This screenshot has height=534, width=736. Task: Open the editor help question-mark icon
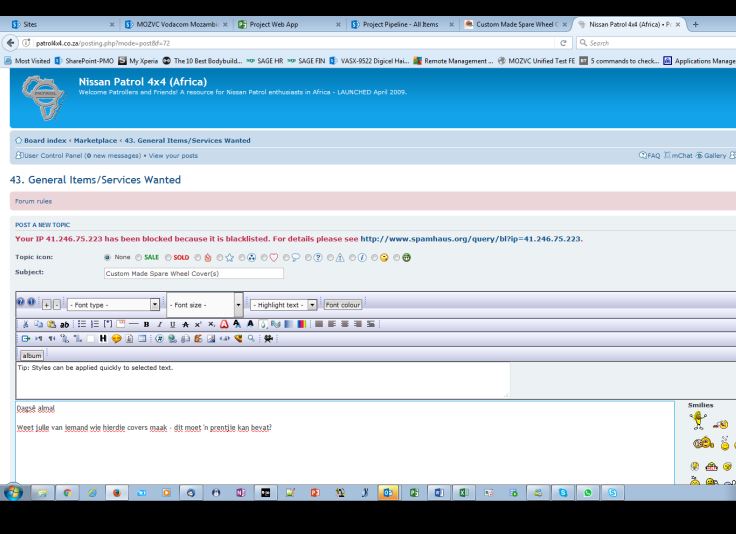pyautogui.click(x=21, y=302)
